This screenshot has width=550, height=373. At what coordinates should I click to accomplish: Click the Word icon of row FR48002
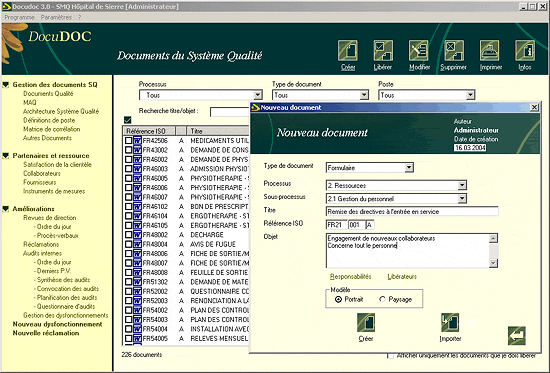coord(137,235)
